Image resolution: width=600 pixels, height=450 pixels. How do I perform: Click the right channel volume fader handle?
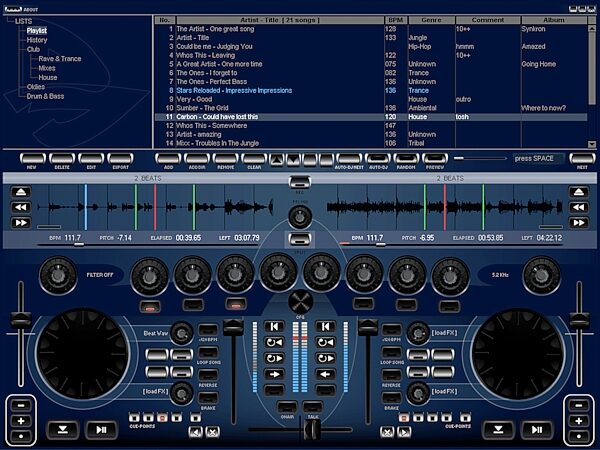[368, 328]
